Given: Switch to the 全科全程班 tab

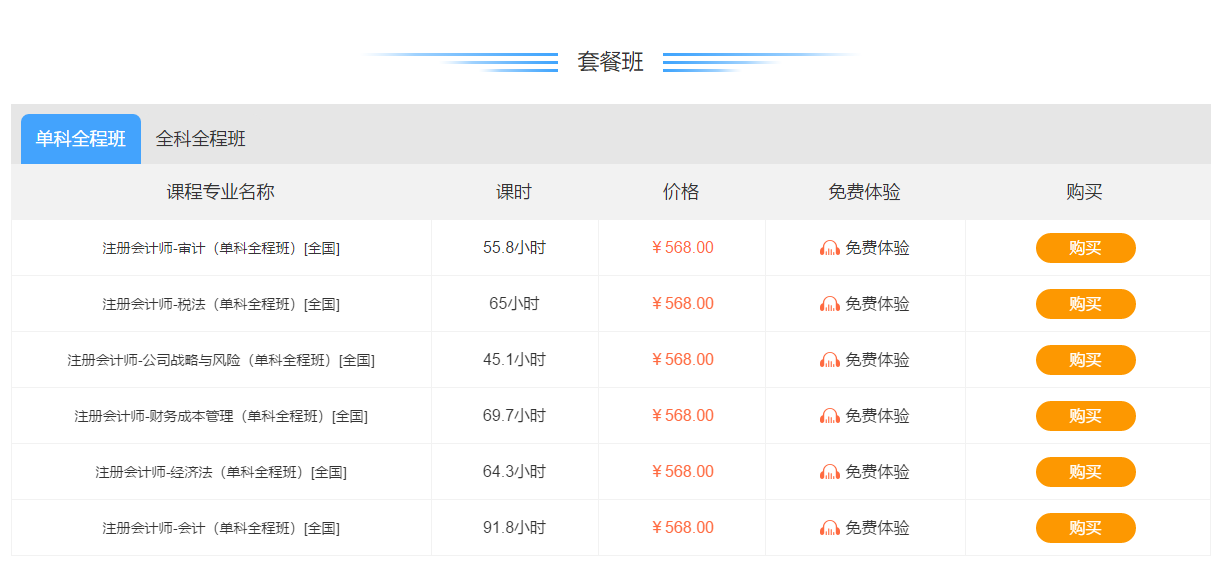Looking at the screenshot, I should click(200, 139).
